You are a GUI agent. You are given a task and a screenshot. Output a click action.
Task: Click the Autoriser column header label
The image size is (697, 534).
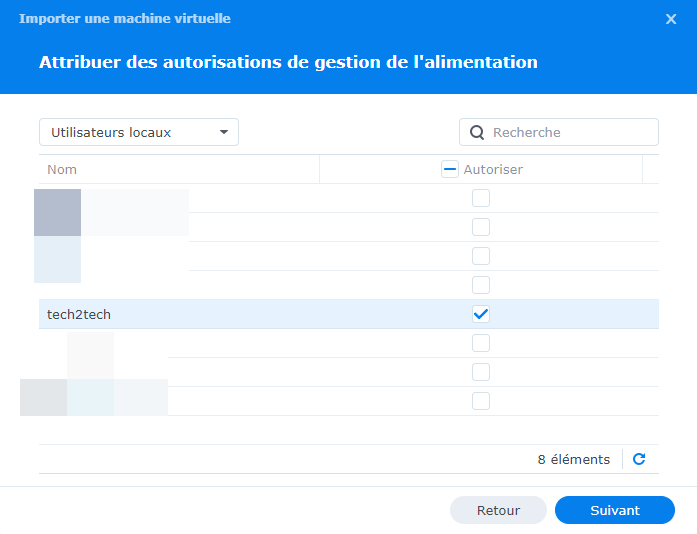493,170
